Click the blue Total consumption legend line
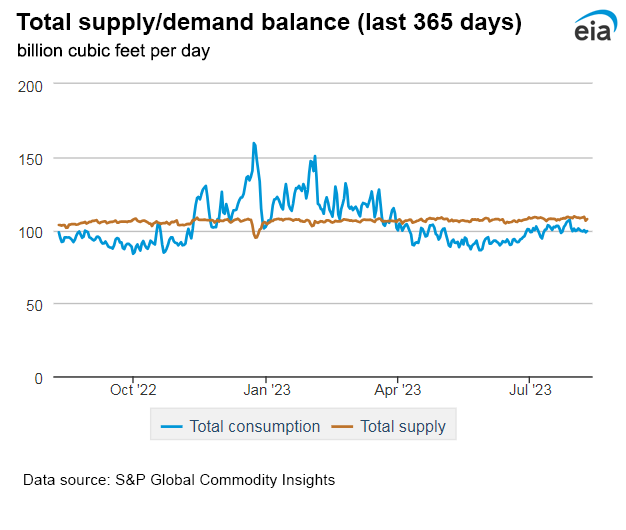 click(x=172, y=427)
